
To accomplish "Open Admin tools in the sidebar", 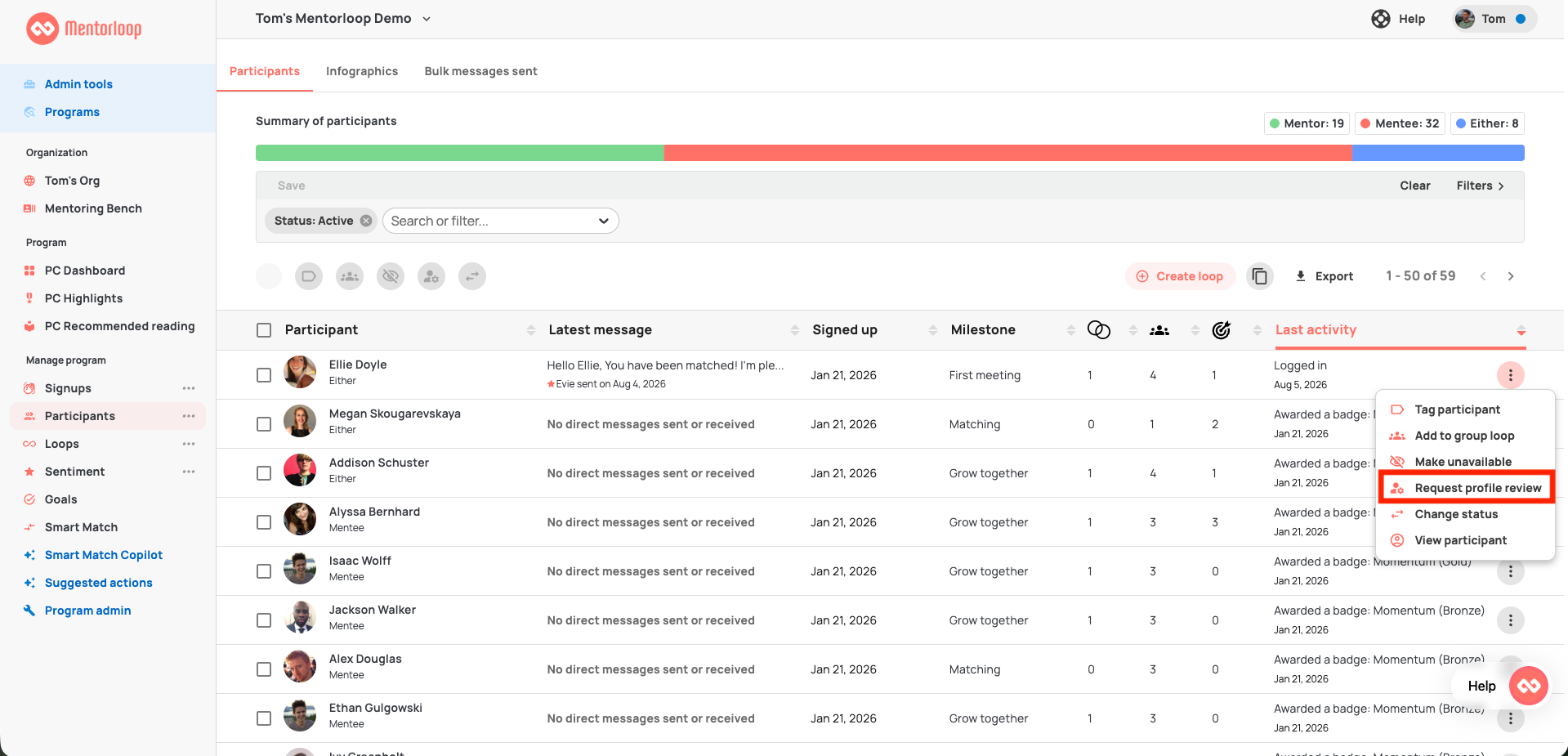I will 78,84.
